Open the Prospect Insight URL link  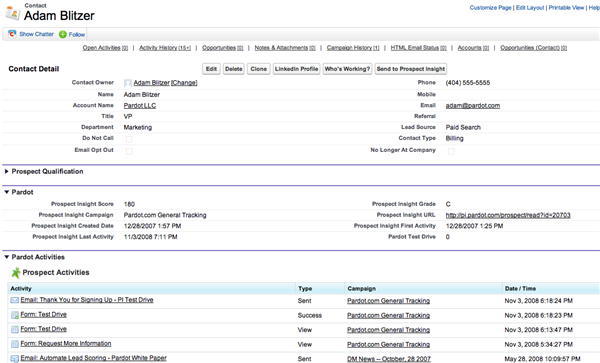[508, 215]
